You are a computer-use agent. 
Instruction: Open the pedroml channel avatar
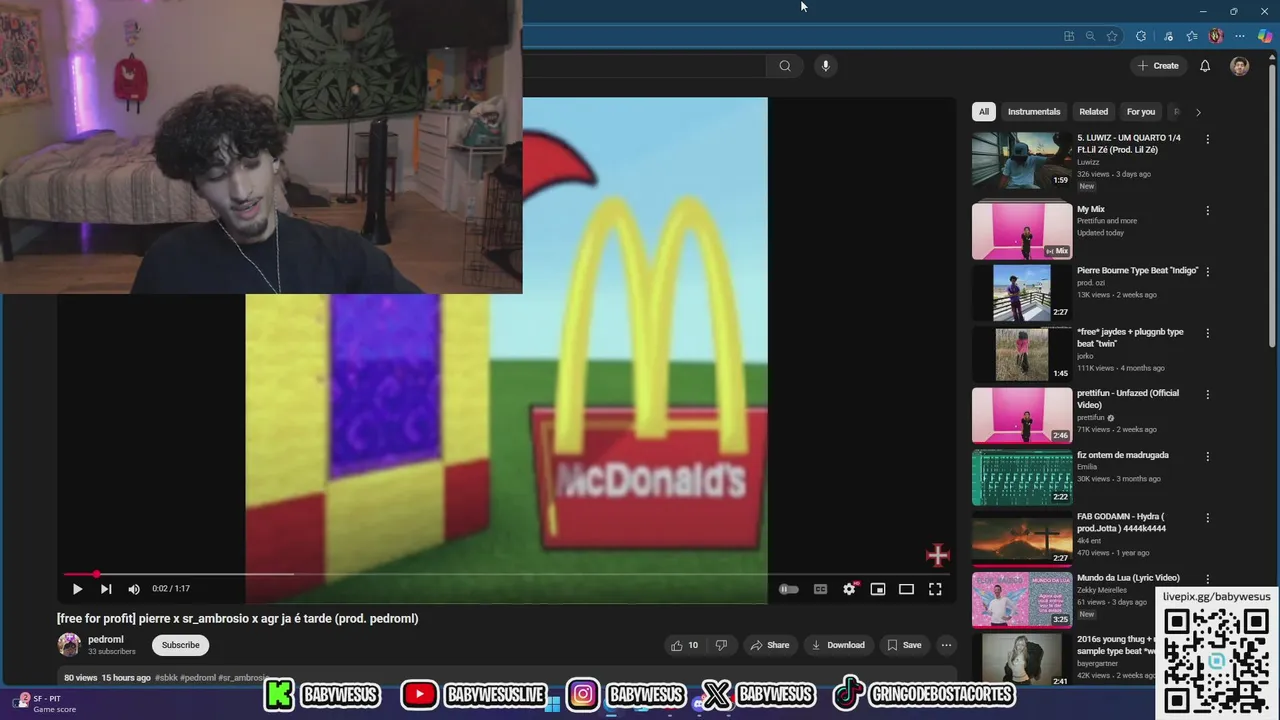pyautogui.click(x=69, y=645)
